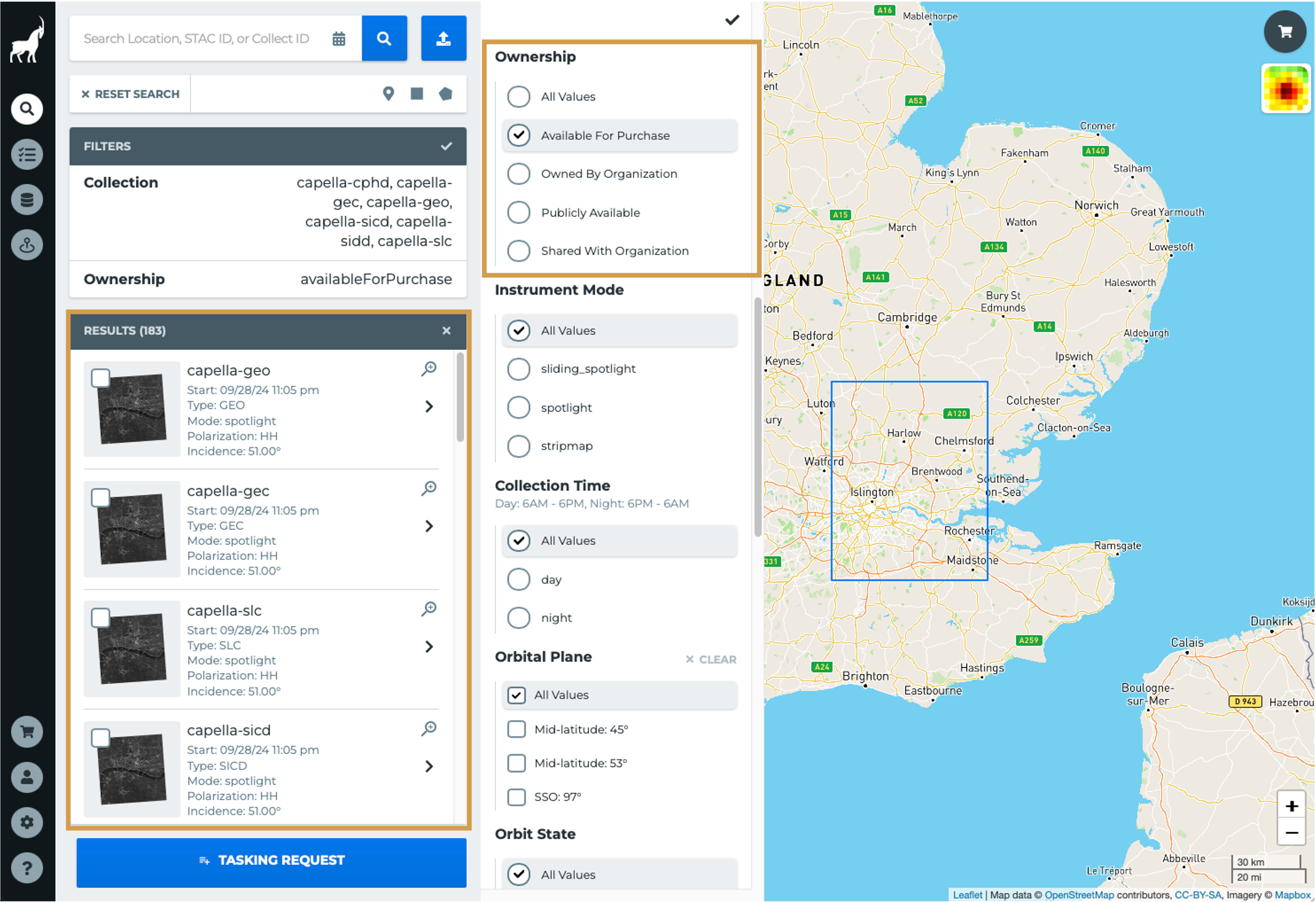The image size is (1316, 902).
Task: Open the CC-BY-SA license link
Action: coord(1197,895)
